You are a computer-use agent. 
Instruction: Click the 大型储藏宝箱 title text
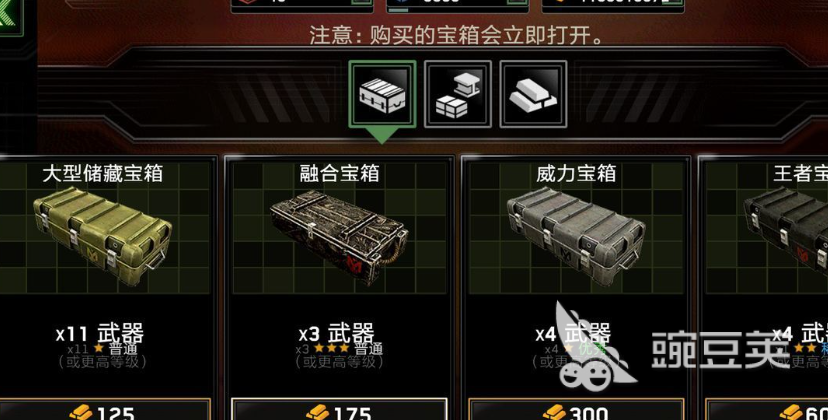103,173
